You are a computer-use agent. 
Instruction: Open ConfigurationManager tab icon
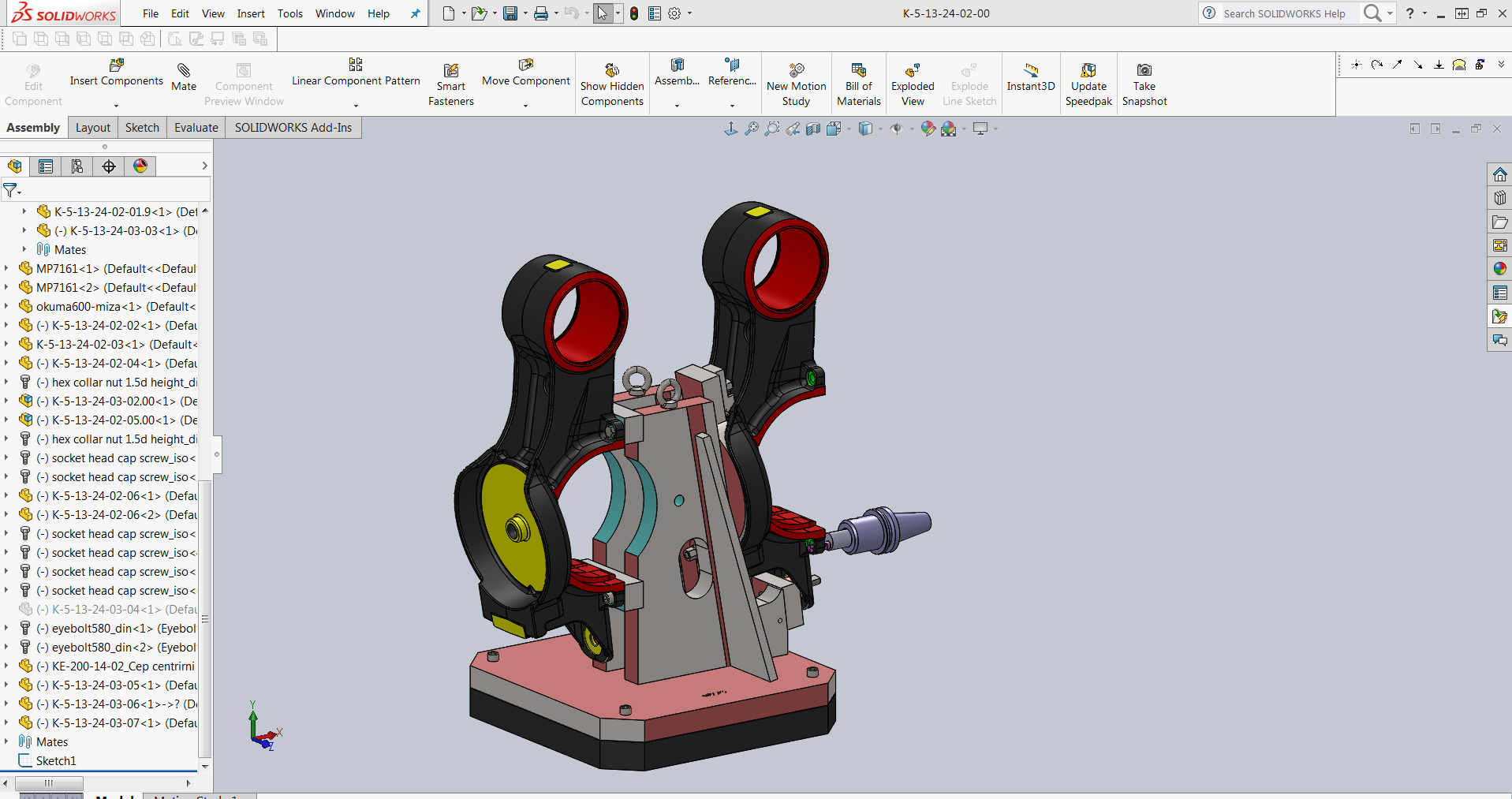tap(77, 166)
